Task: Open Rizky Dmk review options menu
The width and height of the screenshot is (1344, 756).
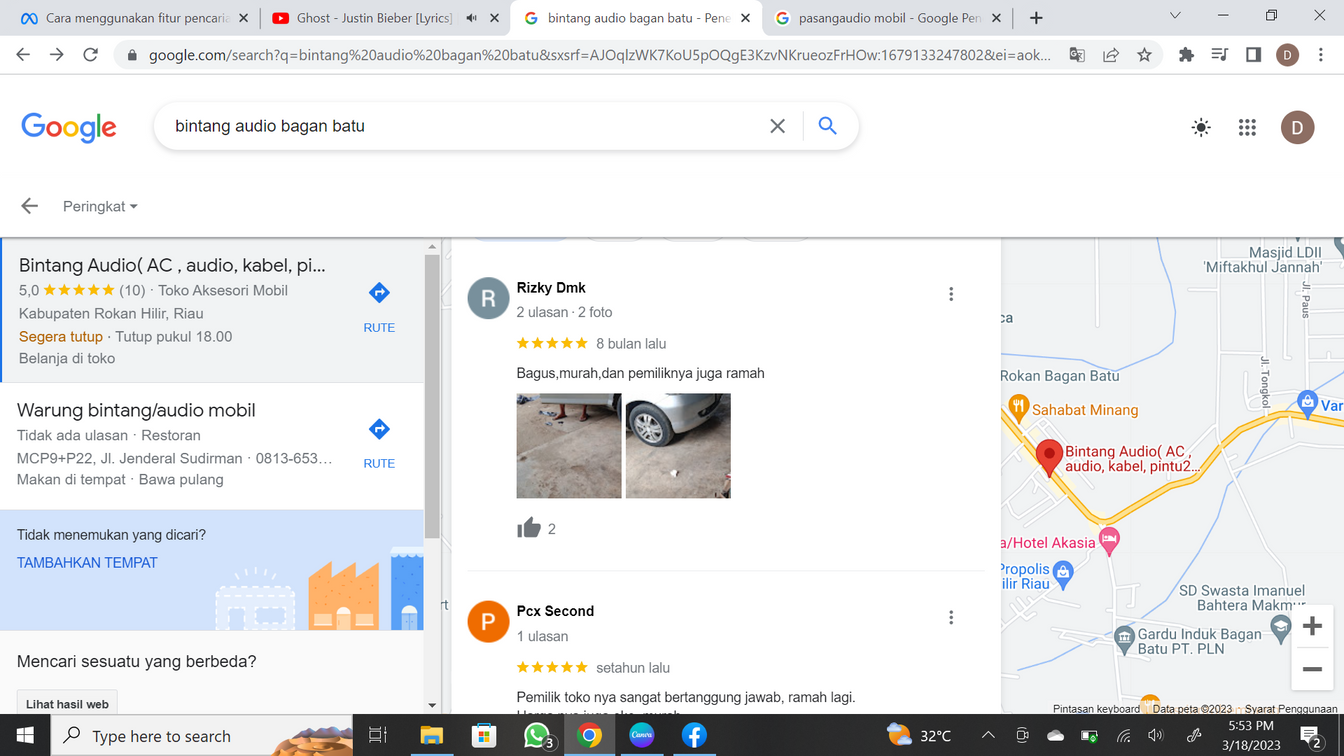Action: click(951, 294)
